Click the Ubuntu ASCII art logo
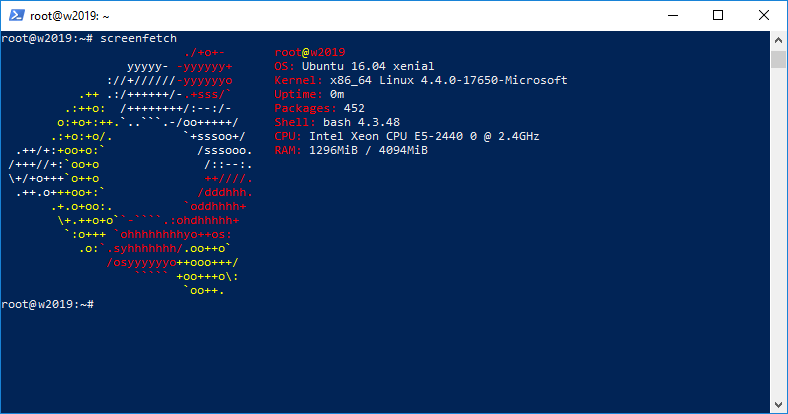 (x=131, y=171)
